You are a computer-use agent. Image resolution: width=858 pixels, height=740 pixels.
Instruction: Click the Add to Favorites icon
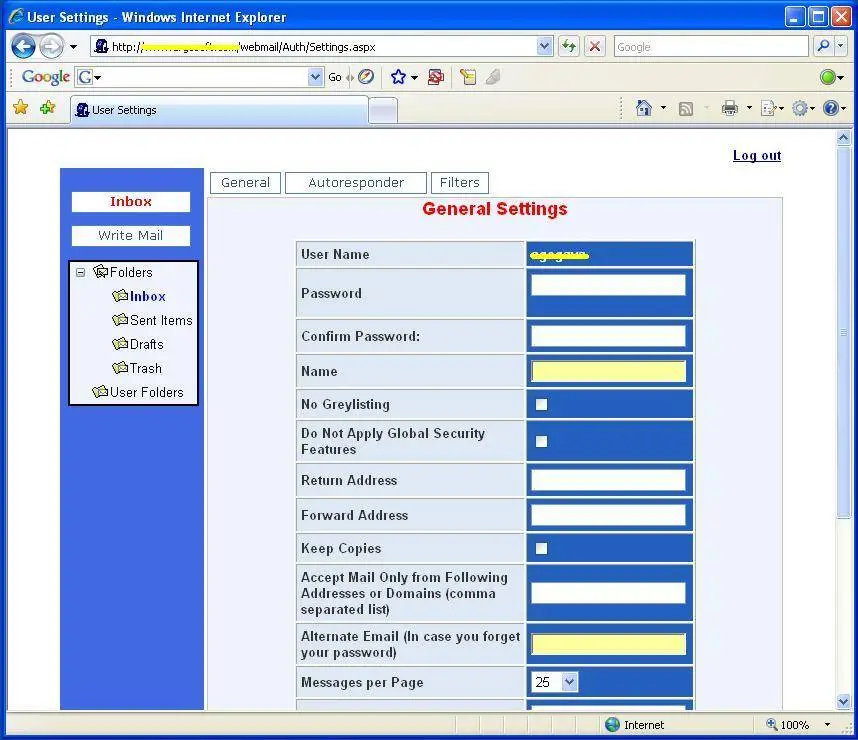click(48, 107)
